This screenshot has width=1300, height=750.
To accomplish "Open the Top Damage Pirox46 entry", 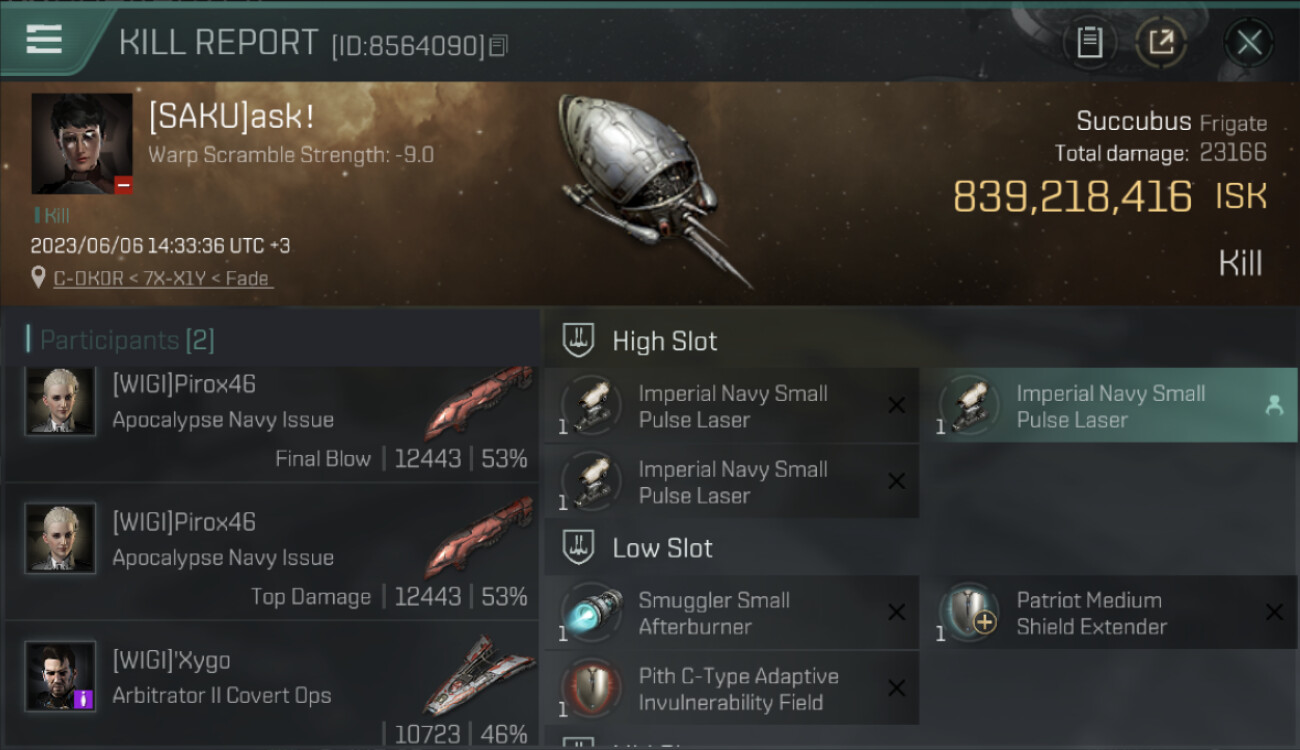I will tap(270, 553).
